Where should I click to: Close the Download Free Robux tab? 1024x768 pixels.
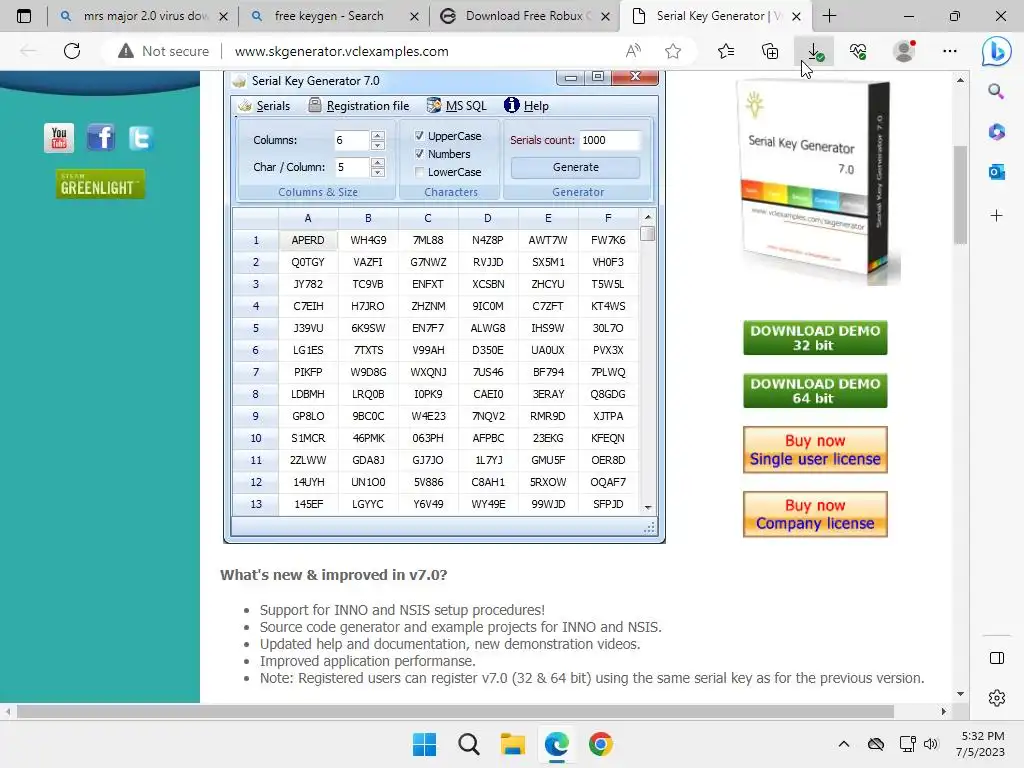[x=605, y=16]
